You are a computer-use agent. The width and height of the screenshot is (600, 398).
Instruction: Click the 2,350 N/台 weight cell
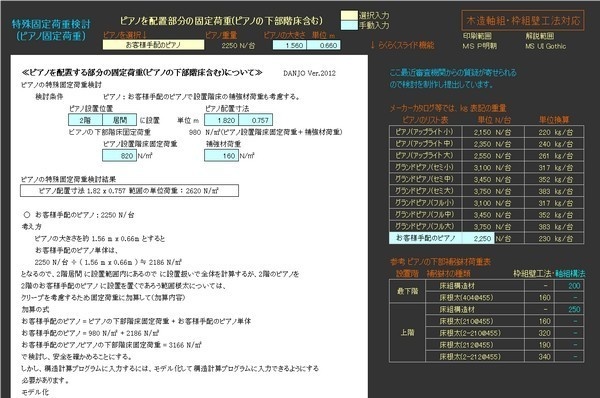[493, 144]
